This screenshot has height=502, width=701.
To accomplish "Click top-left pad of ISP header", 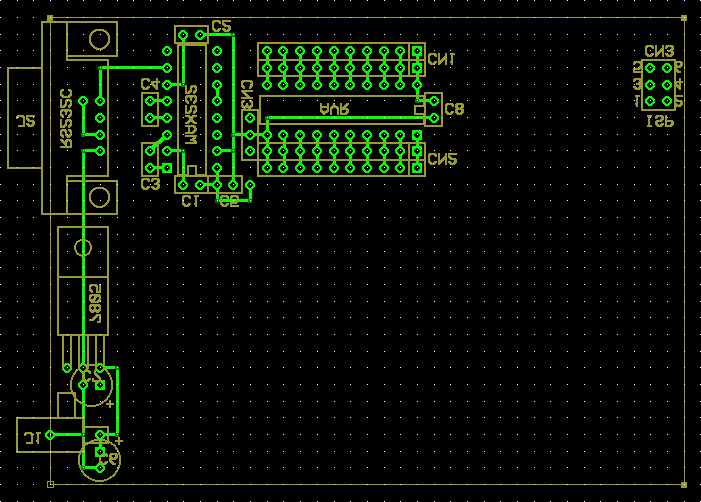I will (x=651, y=69).
